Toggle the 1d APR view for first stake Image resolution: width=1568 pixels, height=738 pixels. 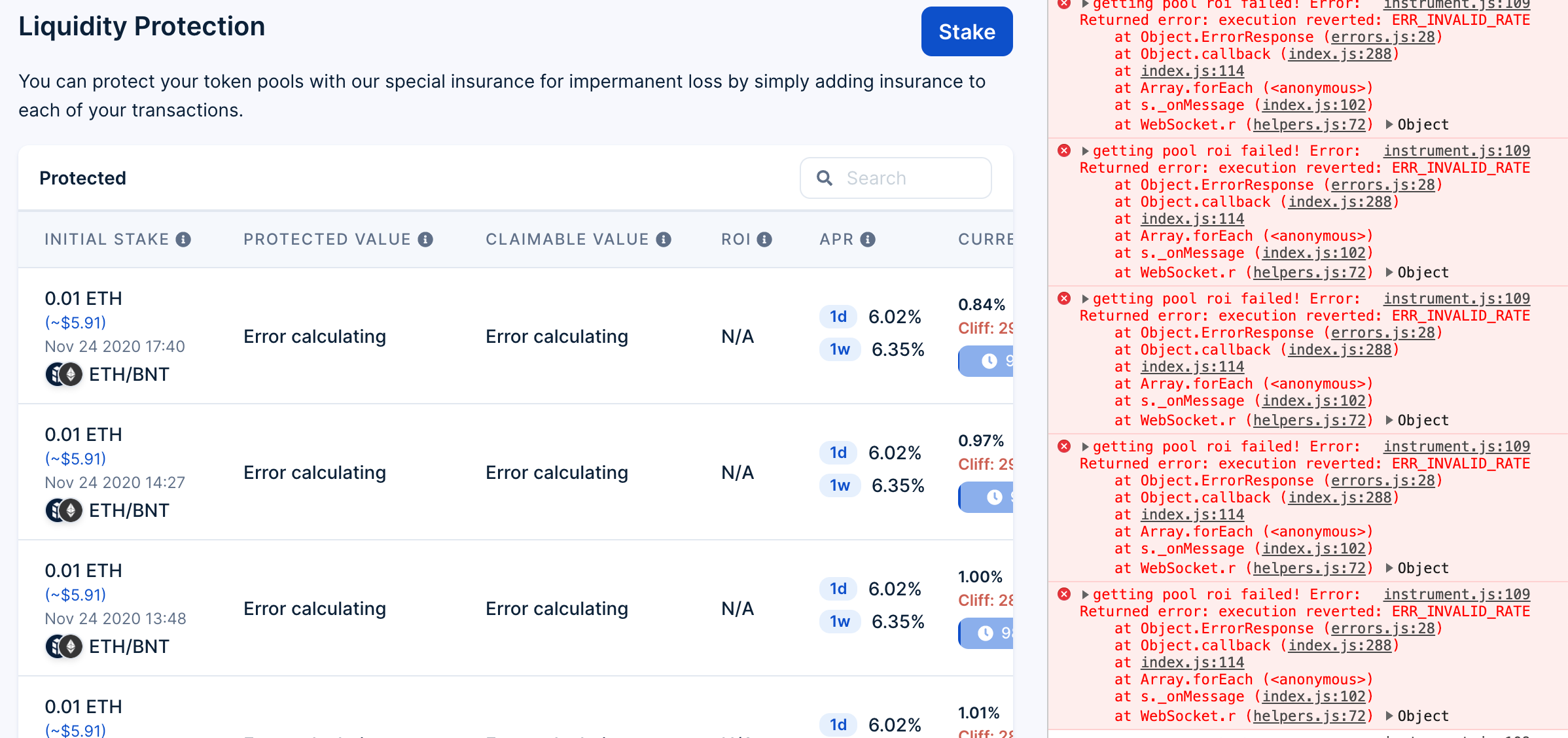[x=838, y=317]
